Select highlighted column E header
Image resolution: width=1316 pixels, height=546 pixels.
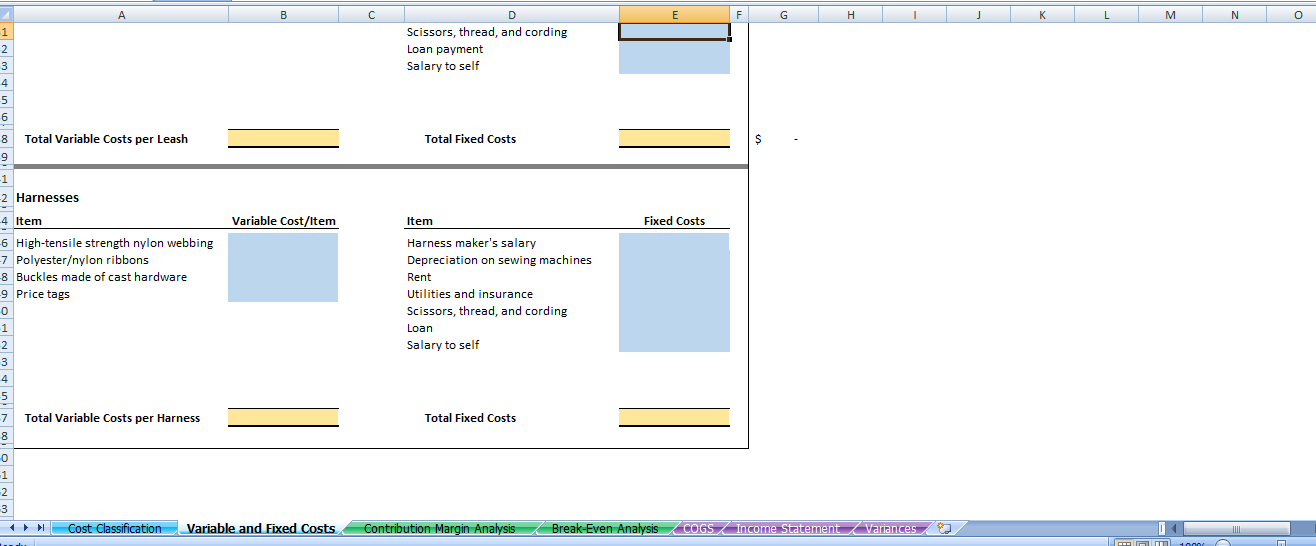(x=674, y=15)
